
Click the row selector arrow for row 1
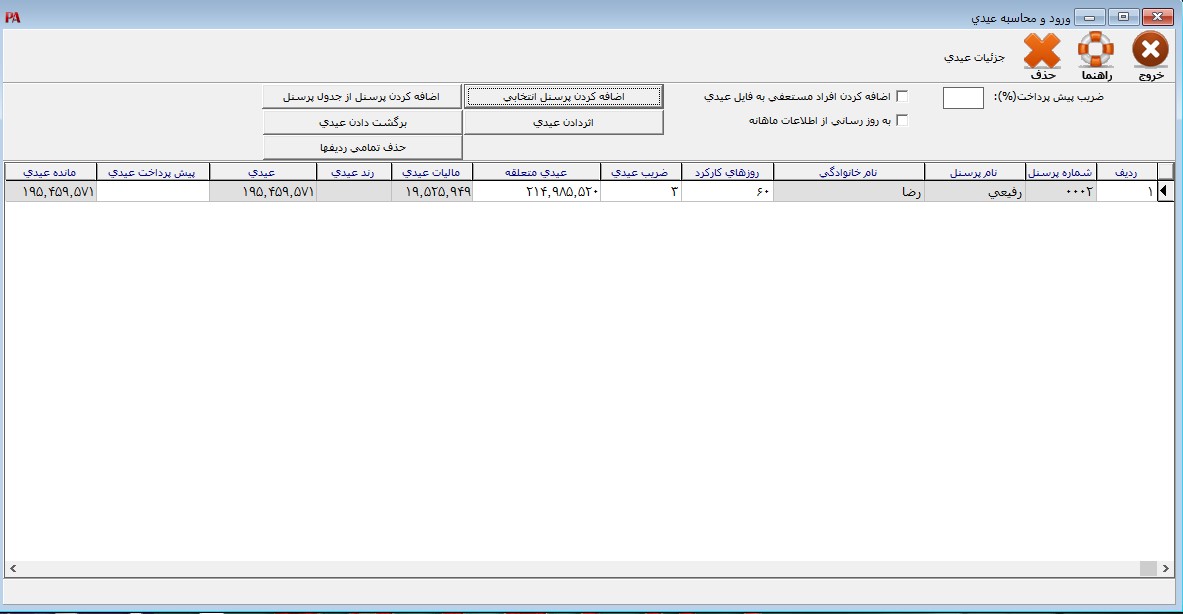point(1164,192)
